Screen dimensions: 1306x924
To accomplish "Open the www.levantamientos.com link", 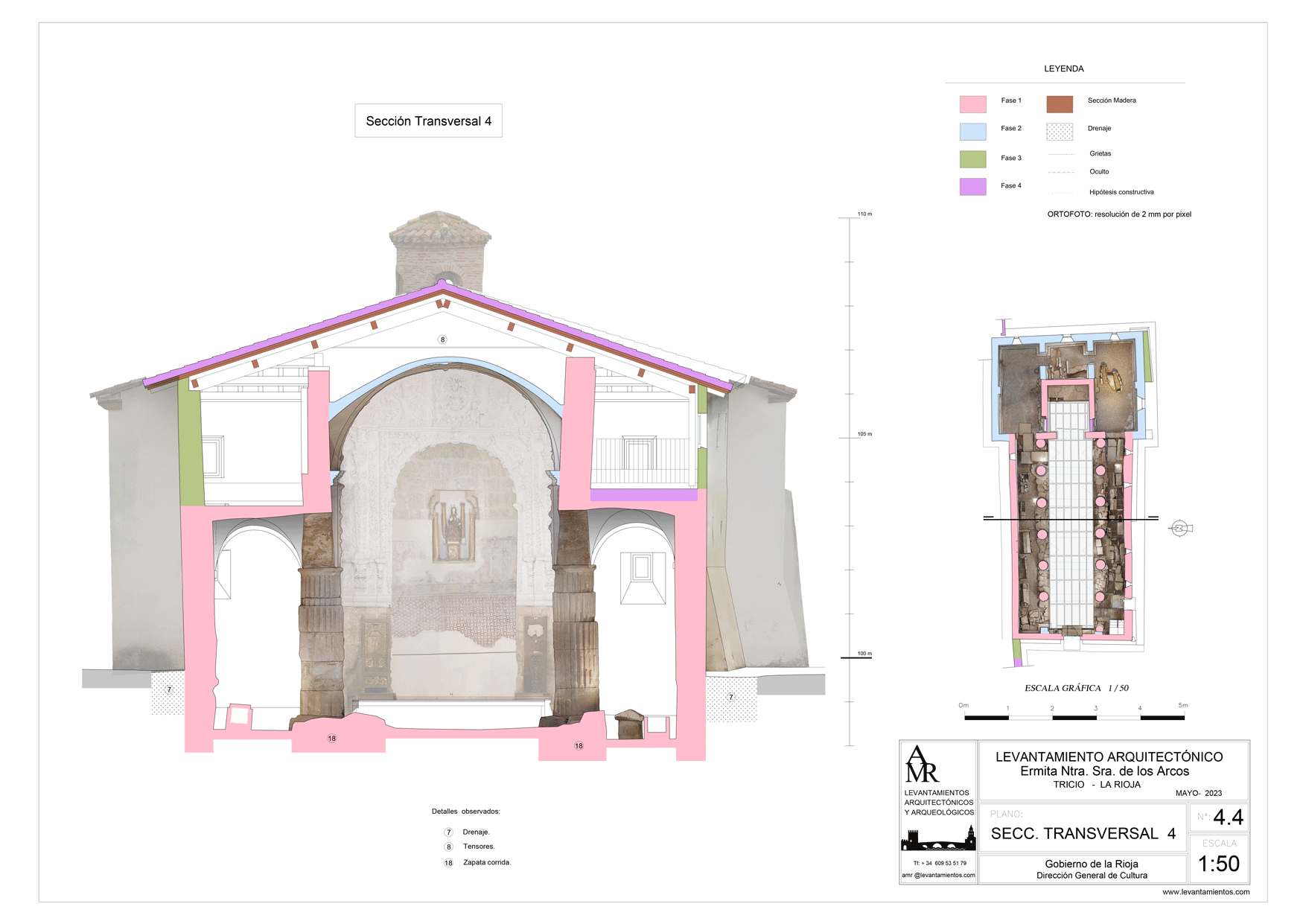I will (x=1205, y=892).
